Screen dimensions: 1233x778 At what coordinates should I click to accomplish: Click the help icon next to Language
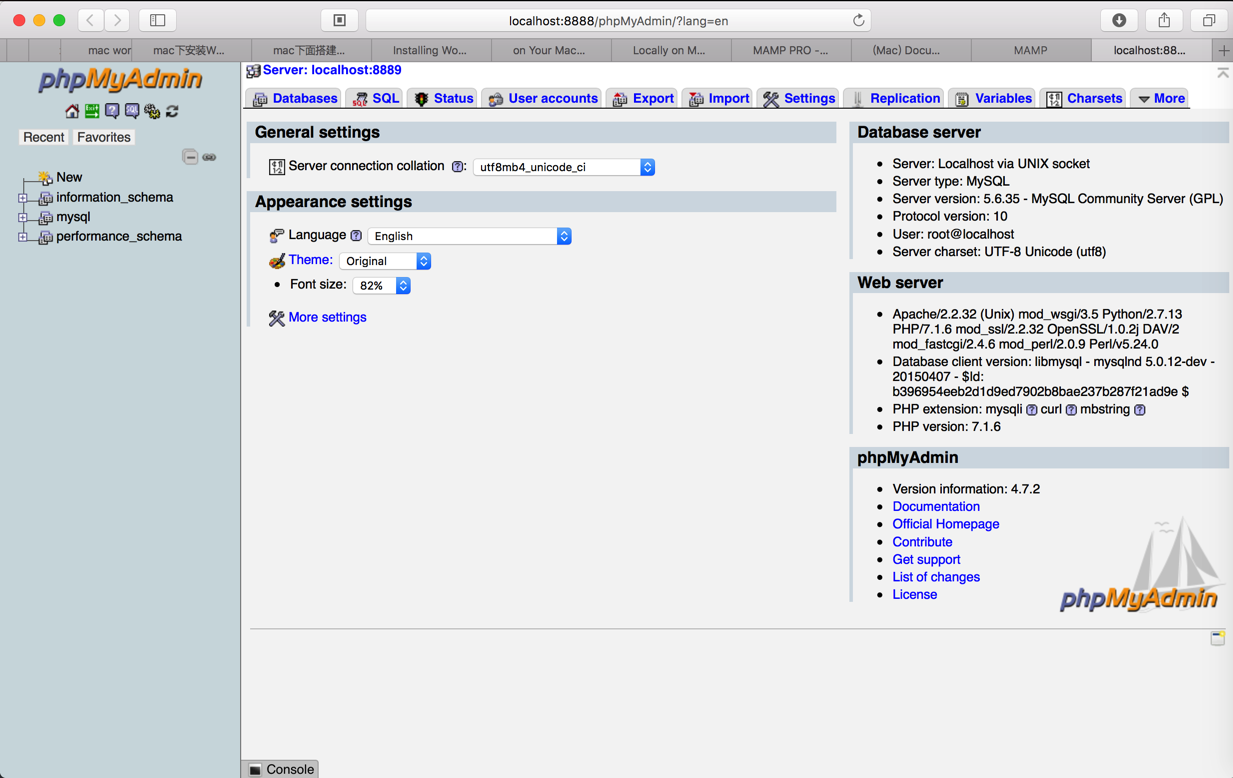[356, 236]
